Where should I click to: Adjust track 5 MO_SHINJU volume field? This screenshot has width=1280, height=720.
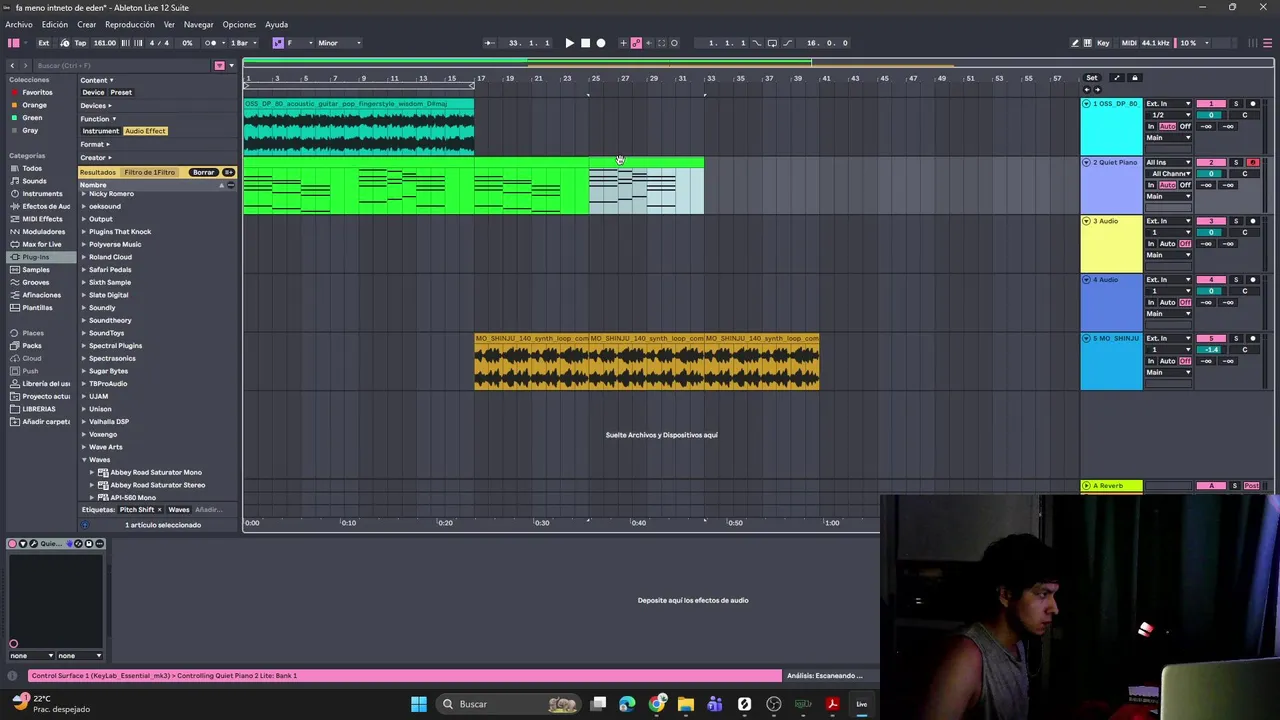click(1211, 350)
